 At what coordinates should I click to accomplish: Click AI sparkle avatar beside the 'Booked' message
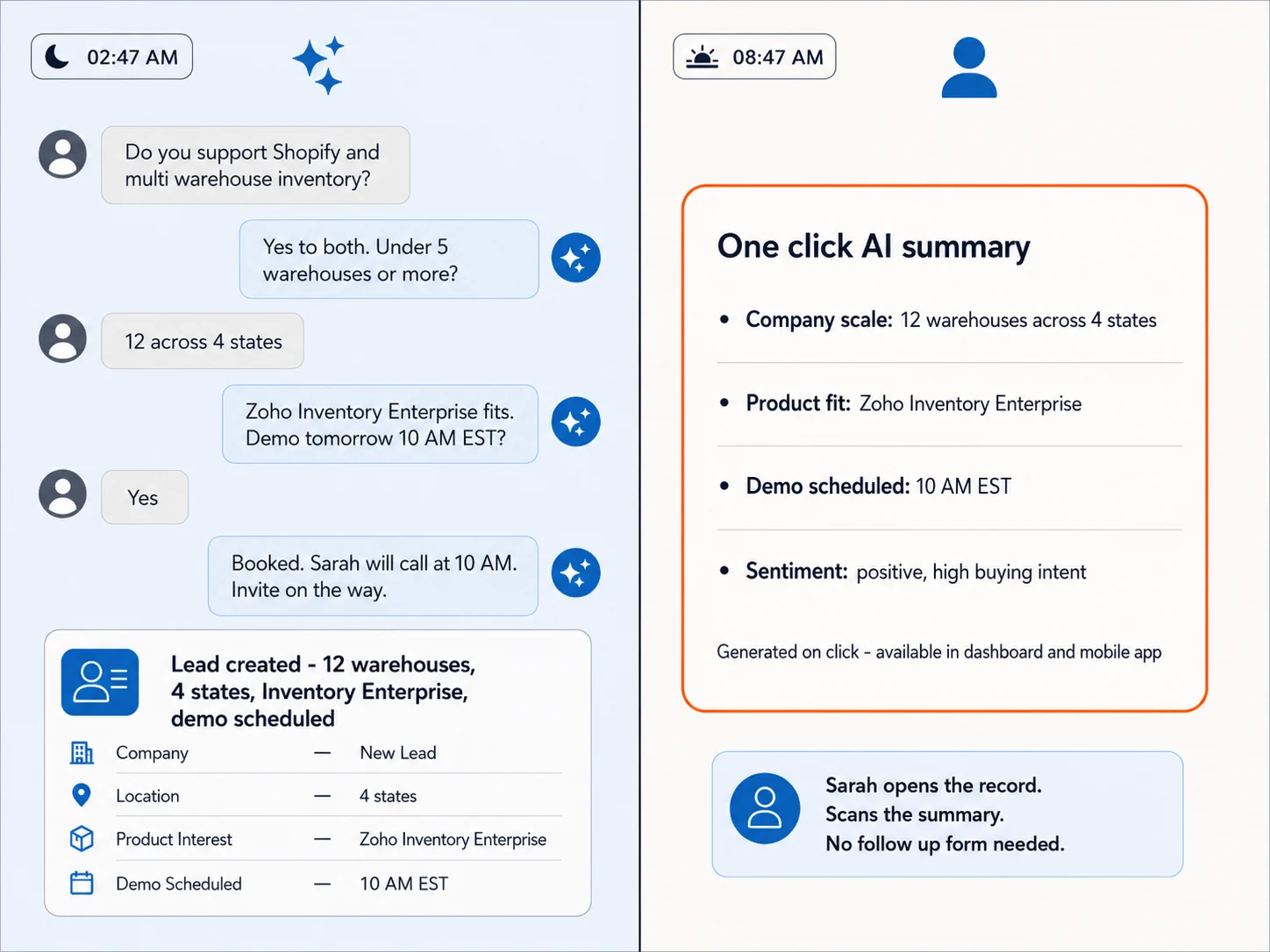[576, 572]
